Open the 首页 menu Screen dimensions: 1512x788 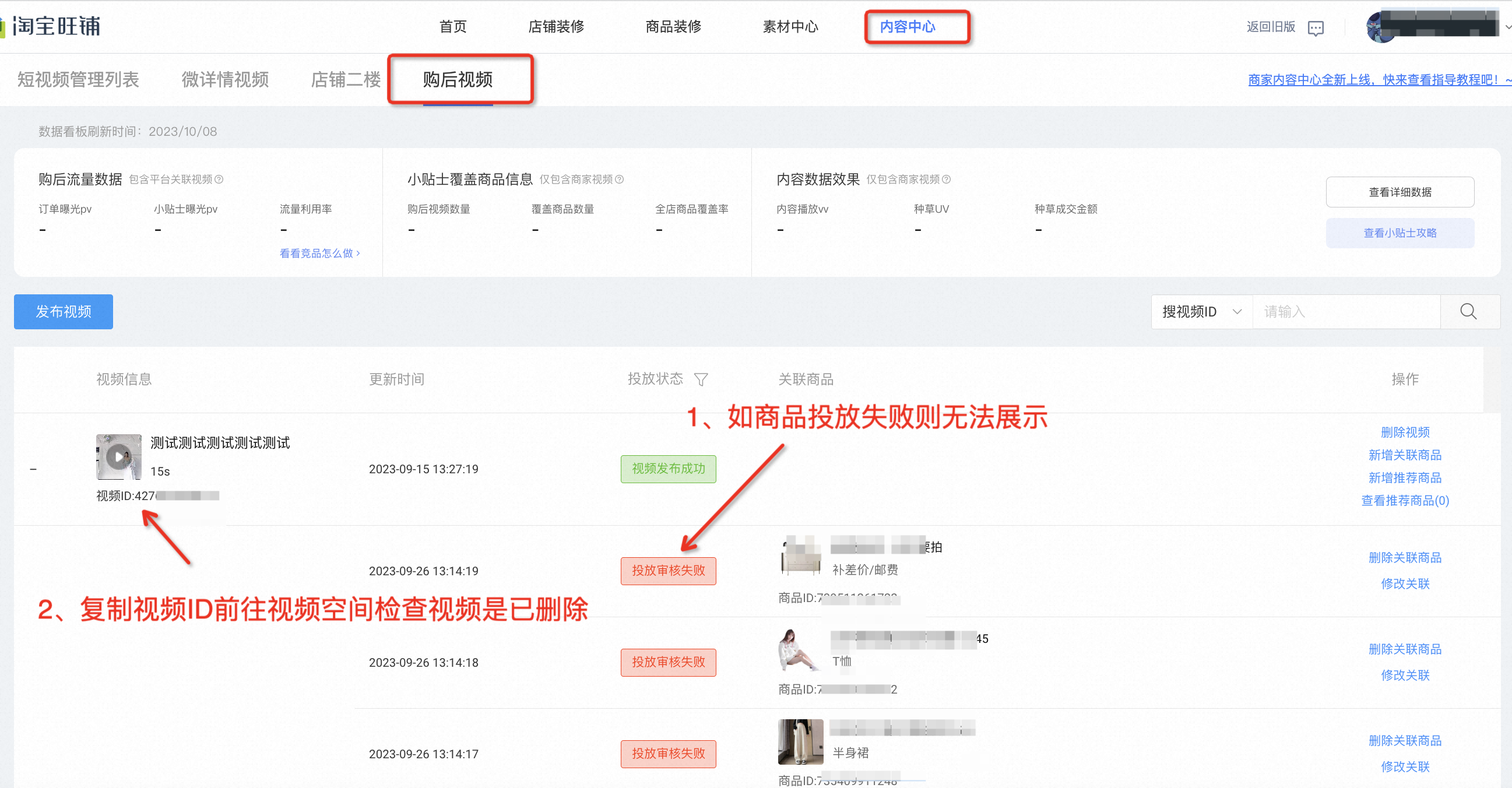(452, 27)
